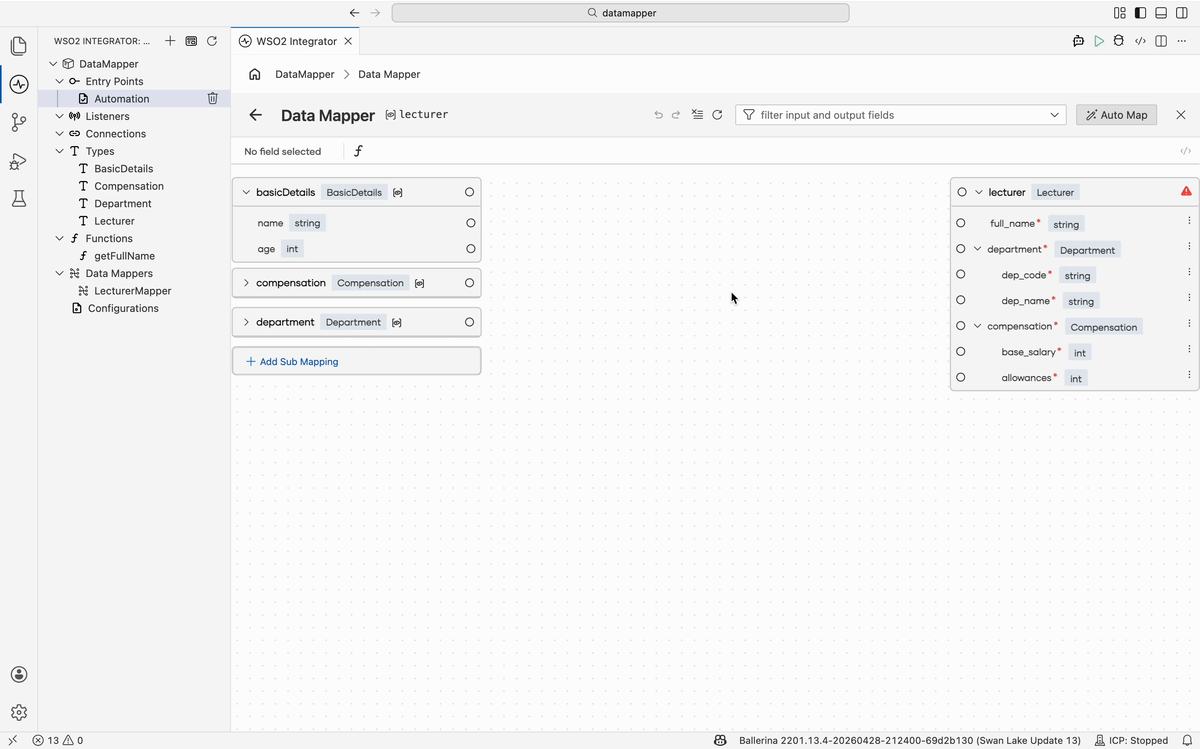Debug the integration with the bug icon
The width and height of the screenshot is (1200, 749).
click(1119, 41)
